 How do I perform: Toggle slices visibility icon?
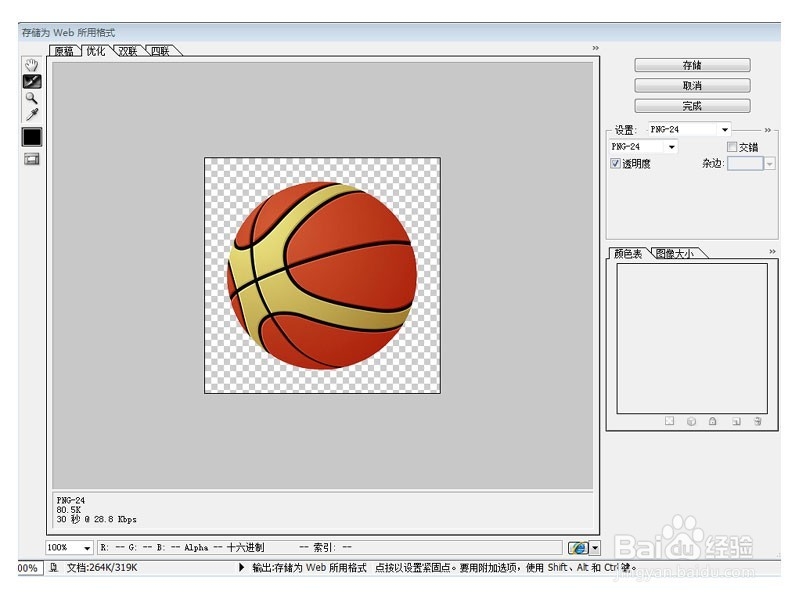[32, 160]
